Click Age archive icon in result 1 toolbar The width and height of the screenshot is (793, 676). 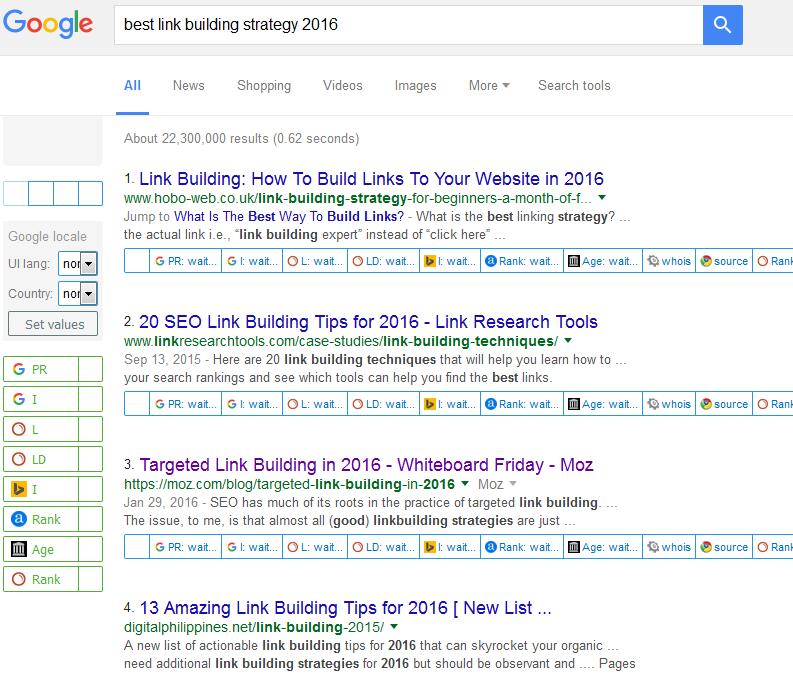coord(574,261)
